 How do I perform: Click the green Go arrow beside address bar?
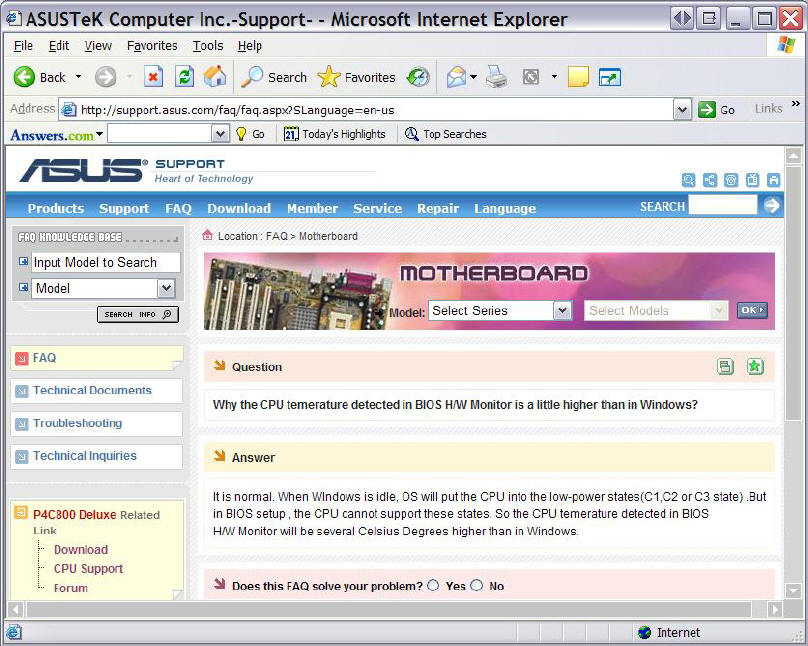706,109
